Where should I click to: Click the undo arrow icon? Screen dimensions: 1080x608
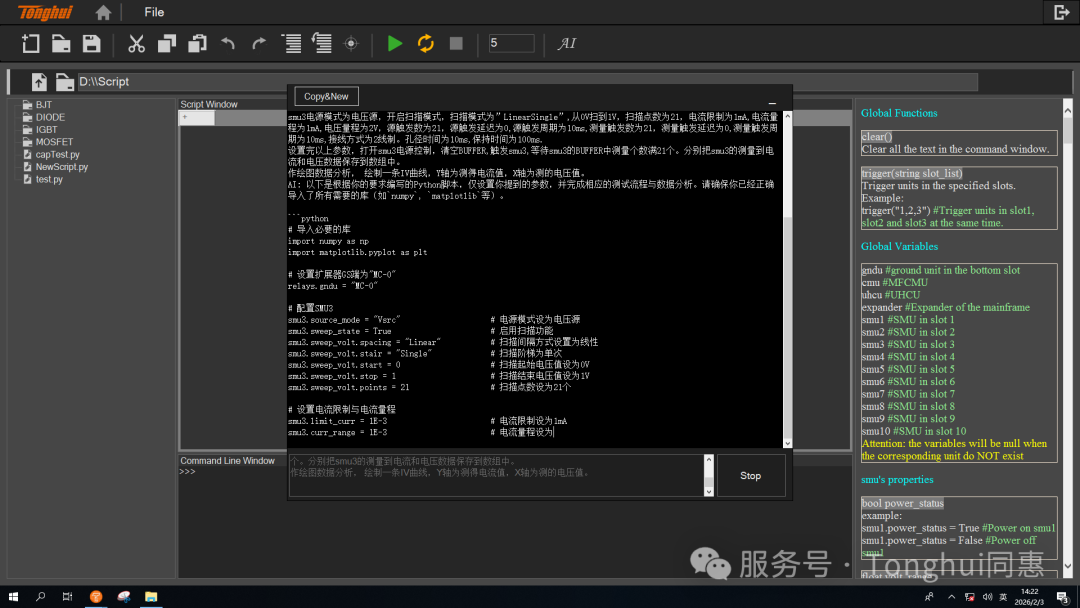pyautogui.click(x=228, y=43)
